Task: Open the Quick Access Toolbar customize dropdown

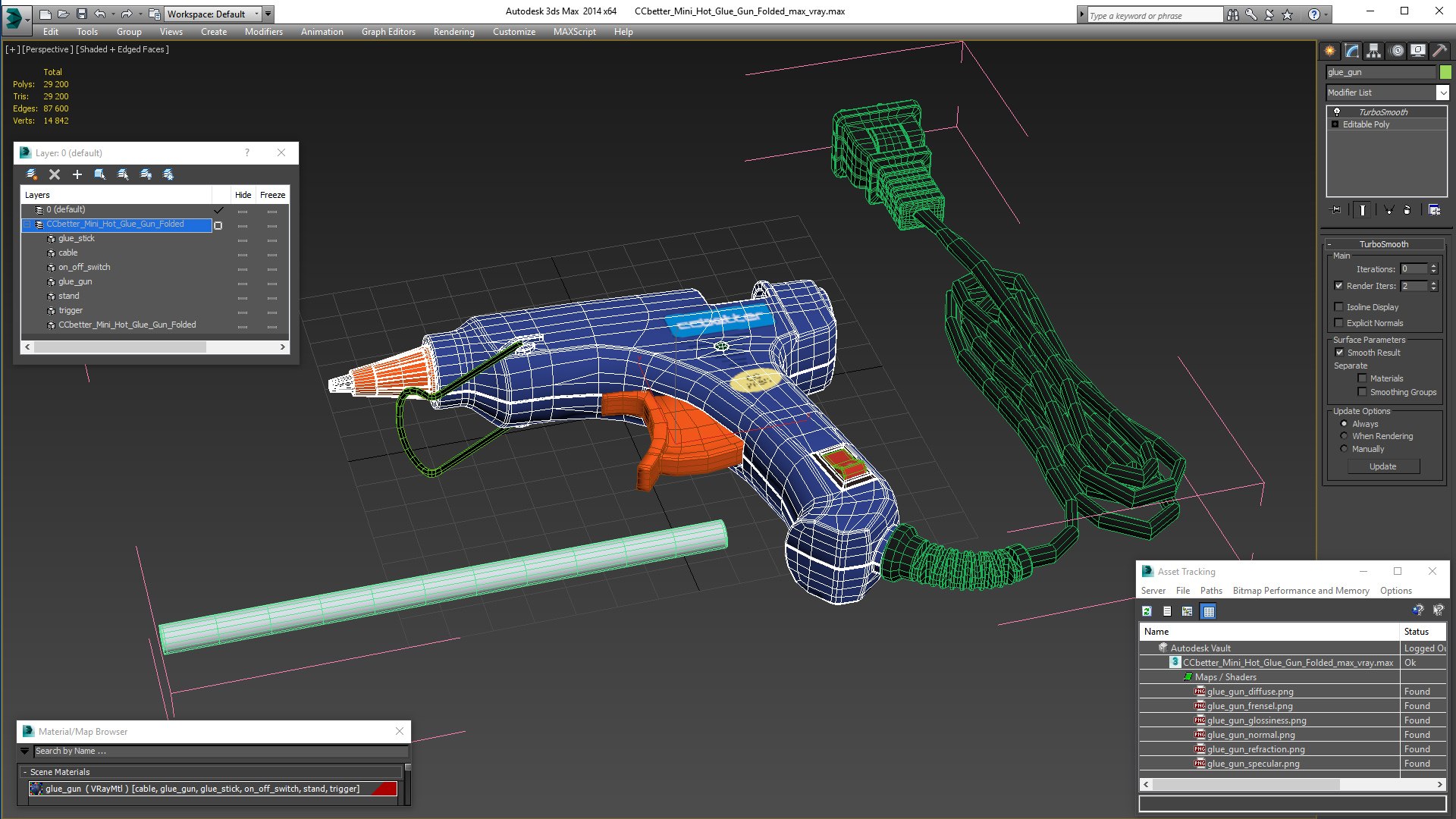Action: tap(268, 14)
